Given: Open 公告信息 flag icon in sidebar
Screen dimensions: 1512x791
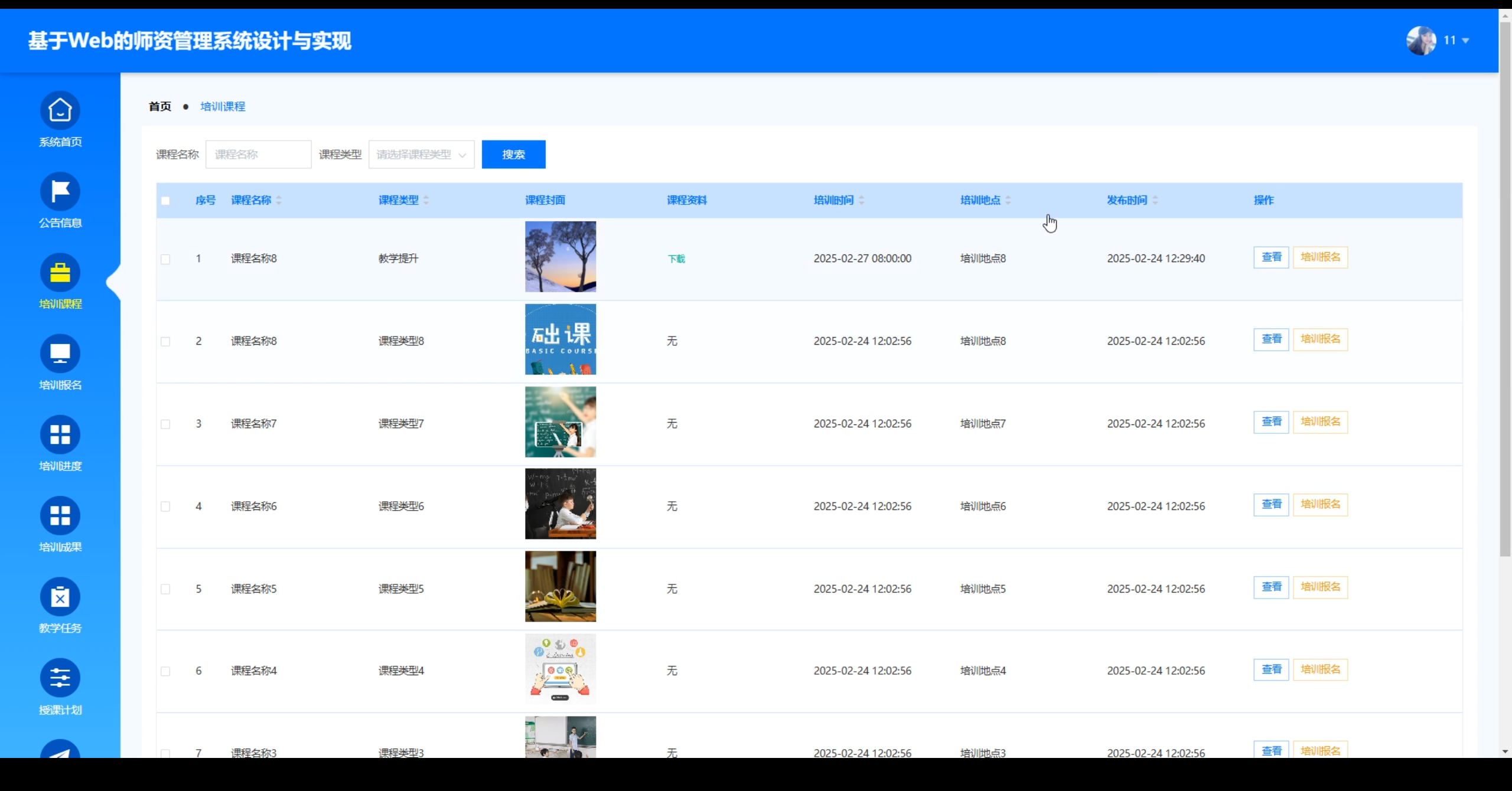Looking at the screenshot, I should (x=60, y=191).
